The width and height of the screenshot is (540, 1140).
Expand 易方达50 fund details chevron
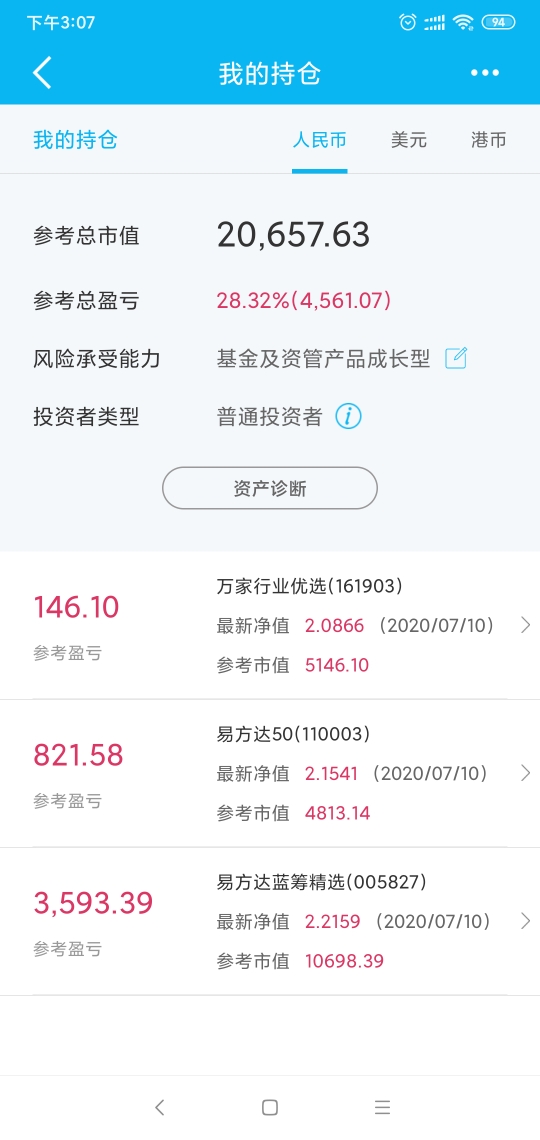click(525, 773)
